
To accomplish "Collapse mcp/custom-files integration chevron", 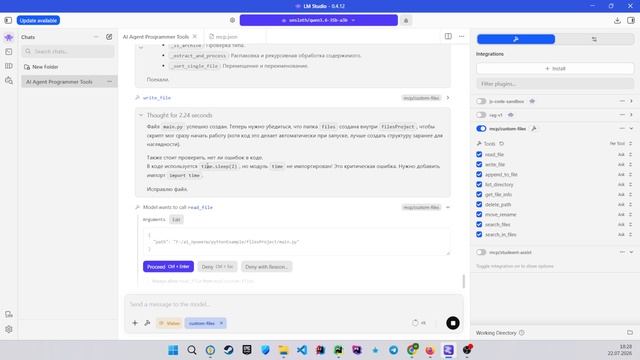I will 631,129.
